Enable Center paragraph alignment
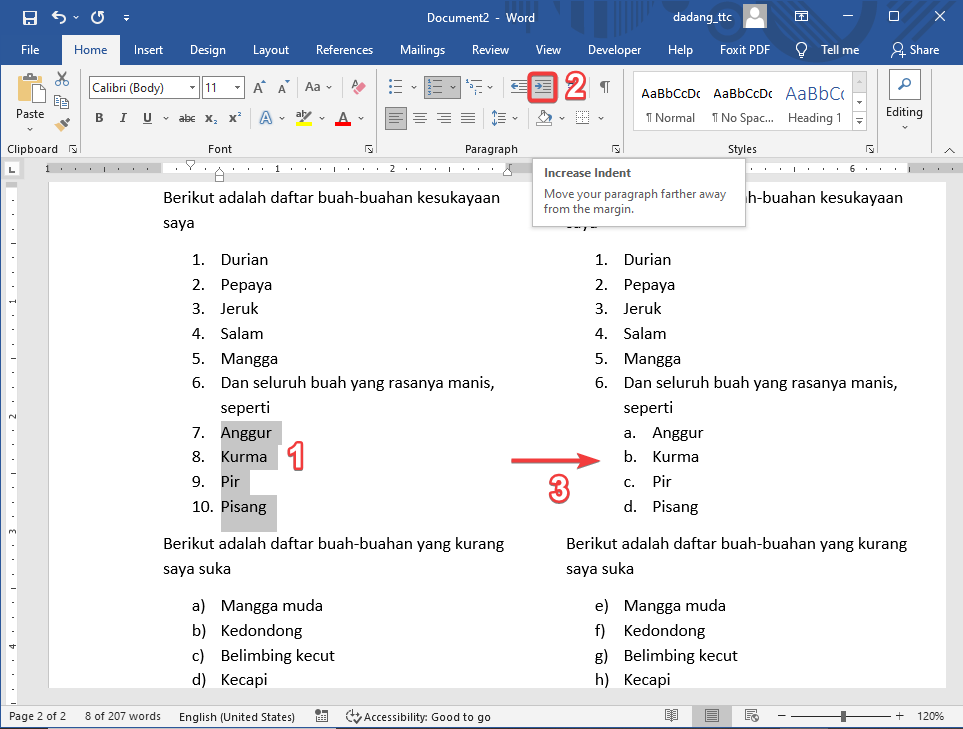Screen dimensions: 963x729 [x=419, y=118]
